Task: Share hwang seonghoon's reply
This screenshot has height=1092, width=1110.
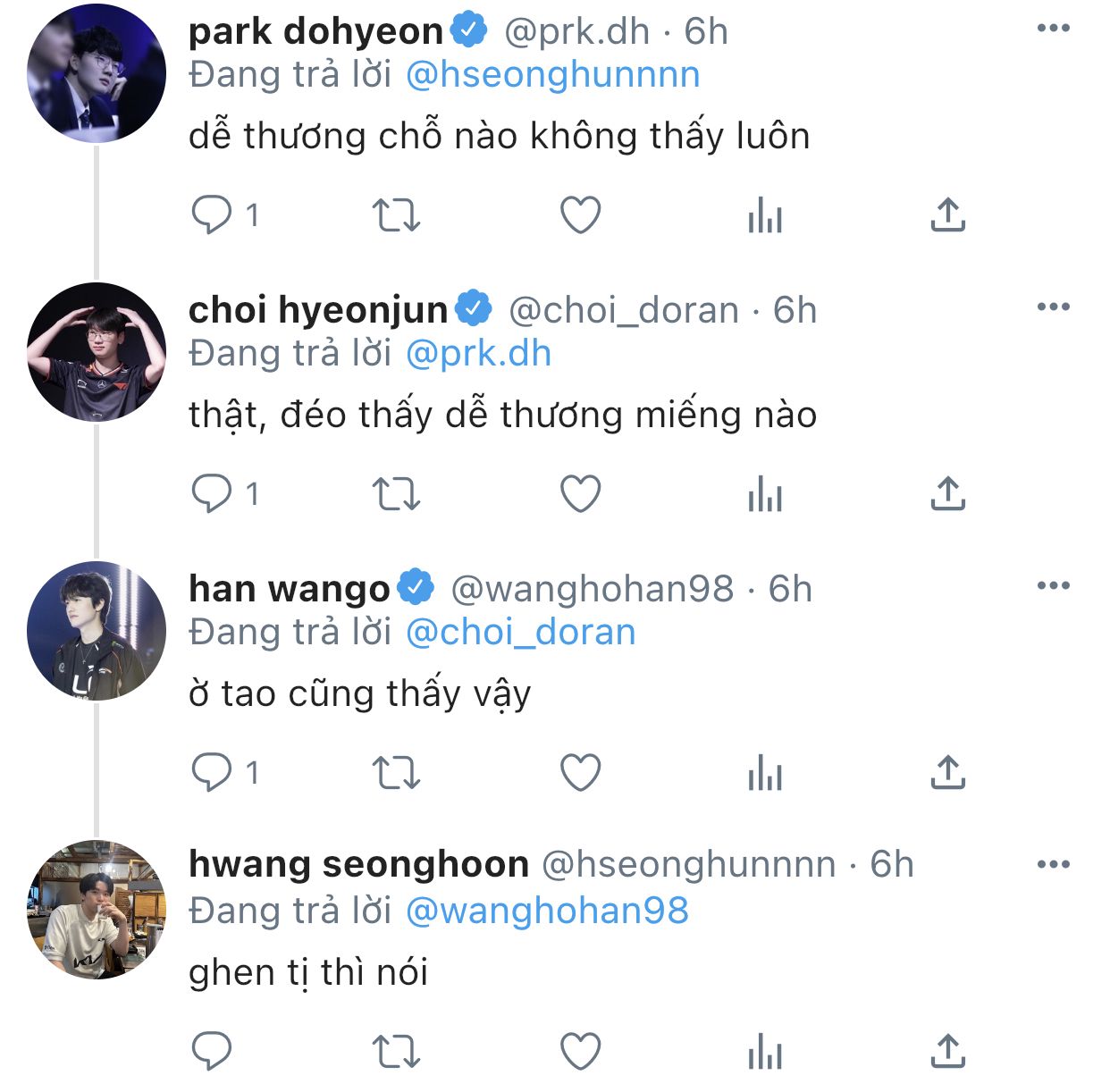Action: [x=947, y=1052]
